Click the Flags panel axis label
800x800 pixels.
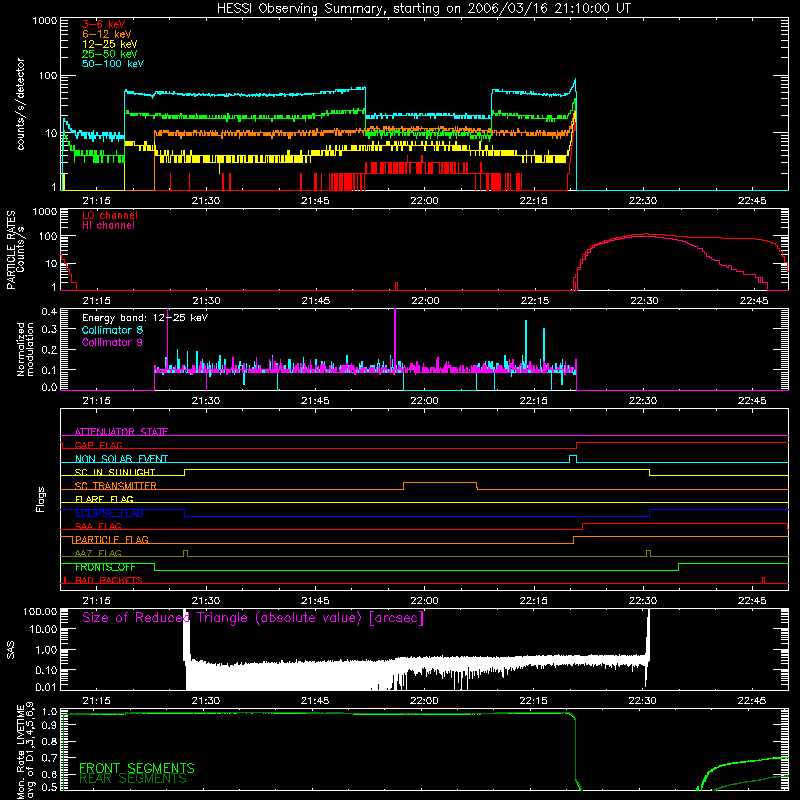coord(41,499)
